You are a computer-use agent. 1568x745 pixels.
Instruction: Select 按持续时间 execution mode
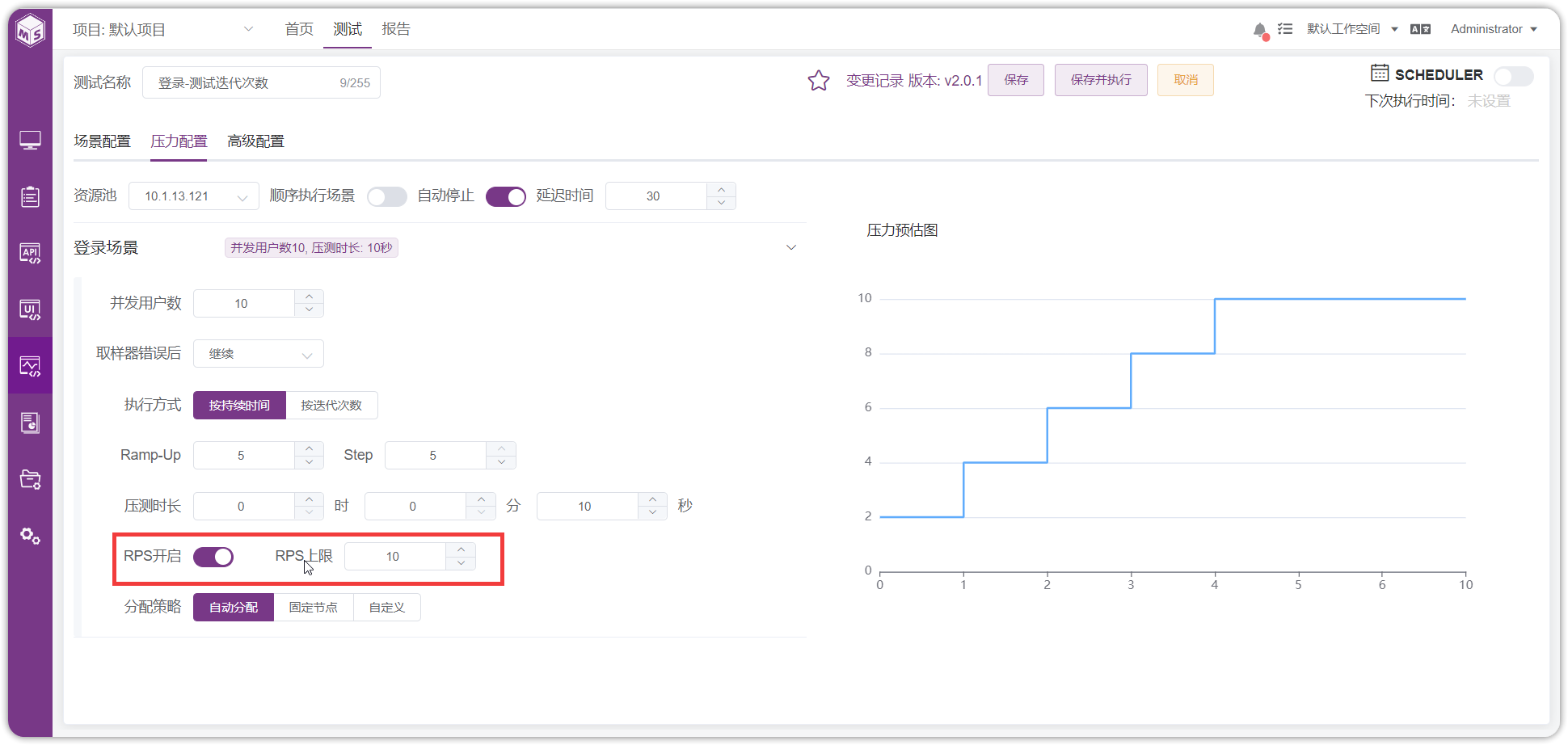tap(239, 405)
